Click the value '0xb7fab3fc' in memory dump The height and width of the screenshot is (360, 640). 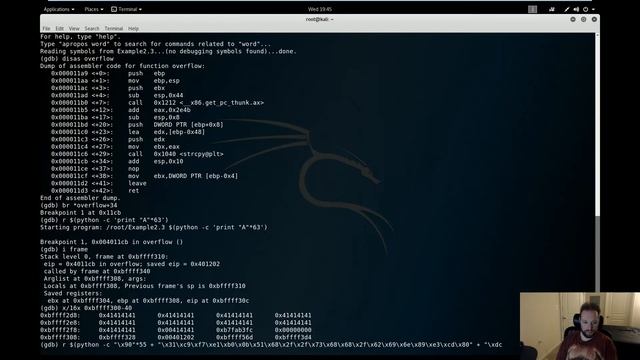coord(234,330)
